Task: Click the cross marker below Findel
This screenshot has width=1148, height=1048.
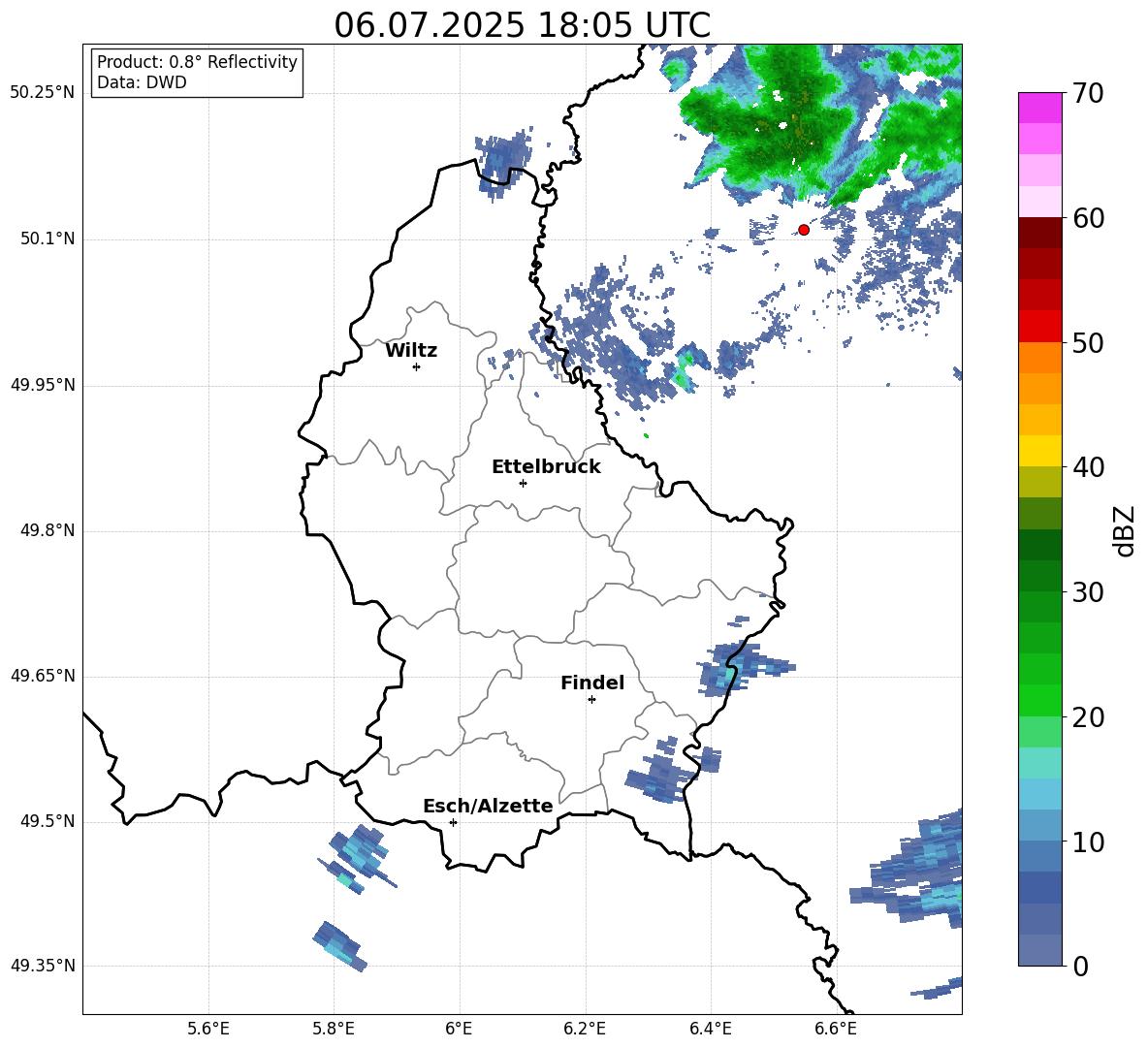Action: point(591,700)
